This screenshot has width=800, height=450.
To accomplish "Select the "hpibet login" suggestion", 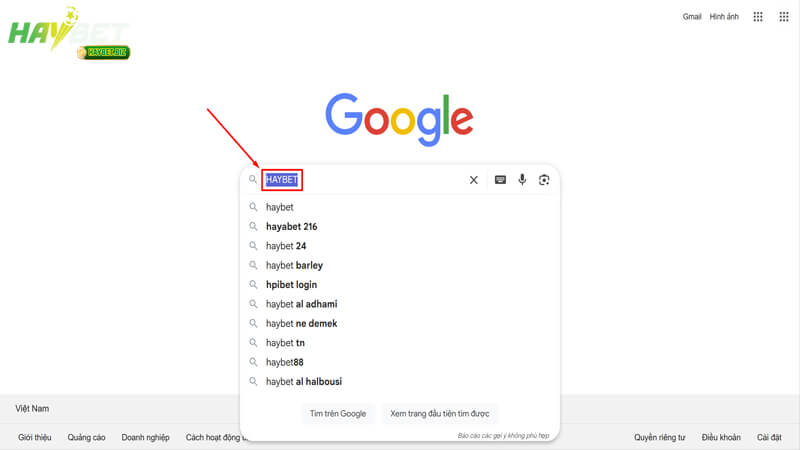I will pos(291,285).
